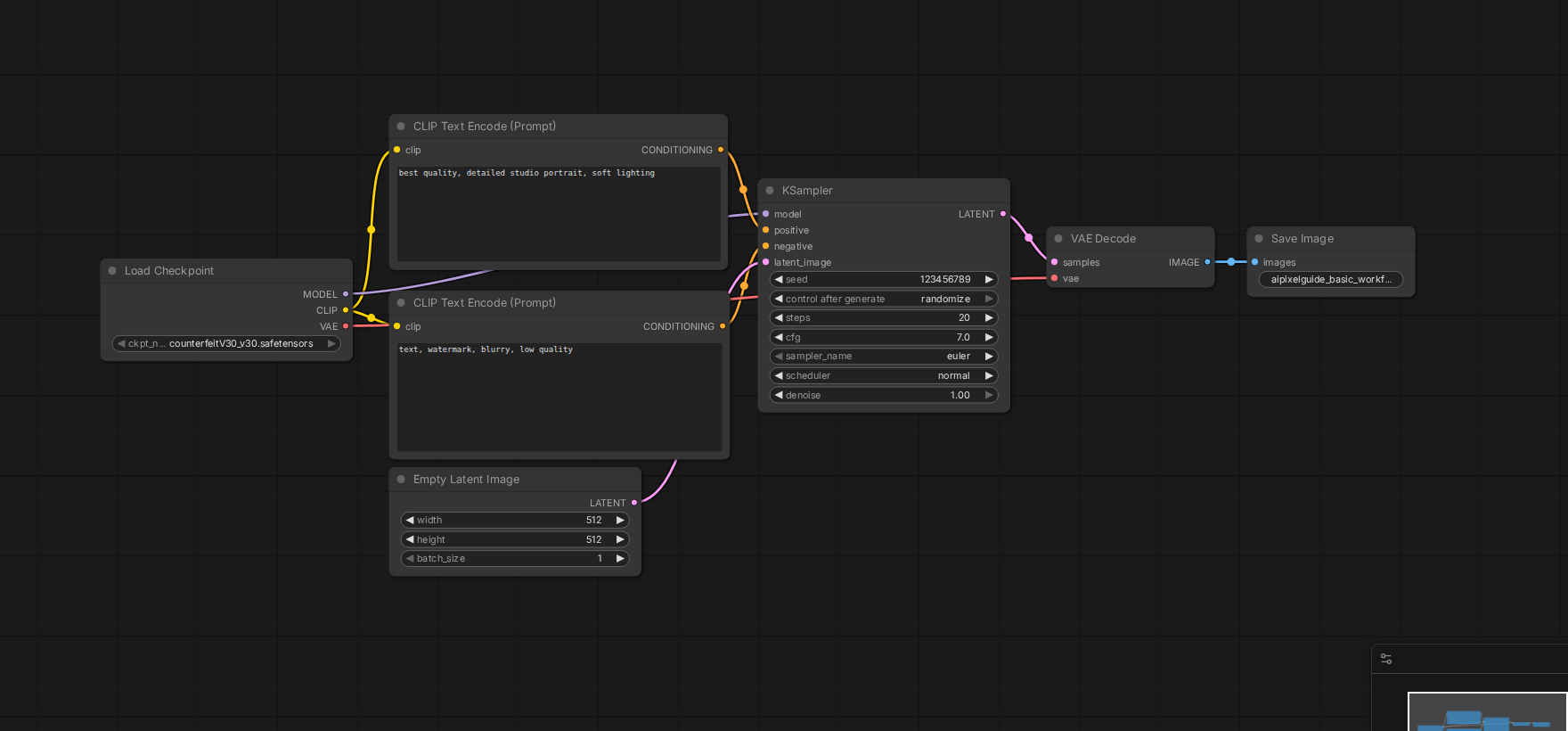Click the Empty Latent Image LATENT output socket
This screenshot has width=1568, height=731.
[634, 503]
